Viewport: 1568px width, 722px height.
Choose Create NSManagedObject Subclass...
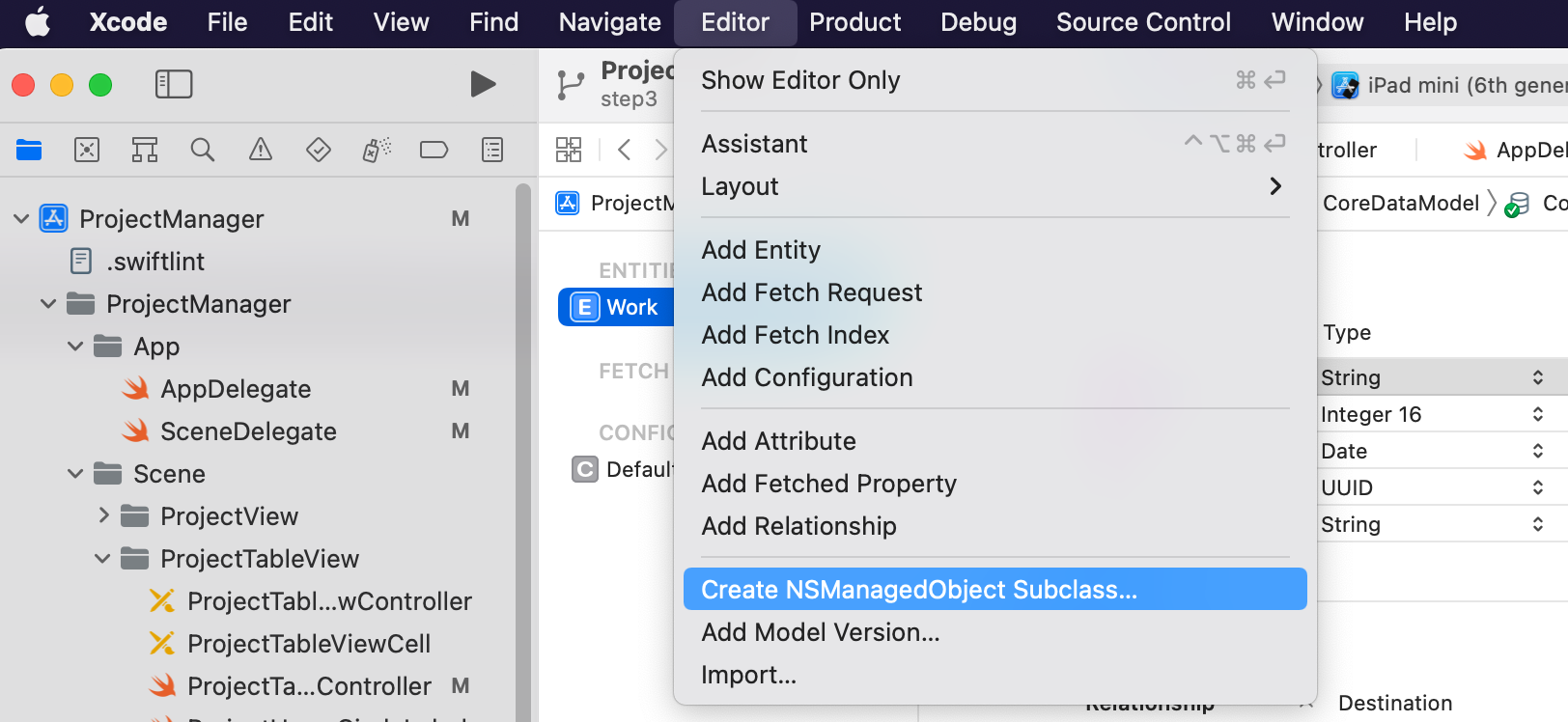pyautogui.click(x=994, y=589)
